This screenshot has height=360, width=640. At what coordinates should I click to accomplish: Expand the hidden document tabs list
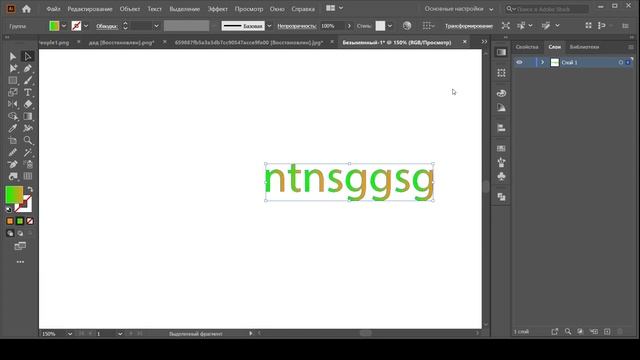click(x=484, y=42)
